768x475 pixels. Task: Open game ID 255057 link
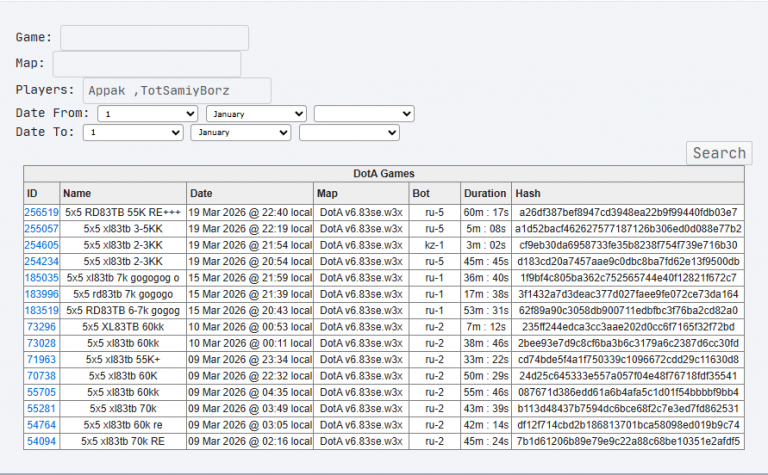point(42,229)
